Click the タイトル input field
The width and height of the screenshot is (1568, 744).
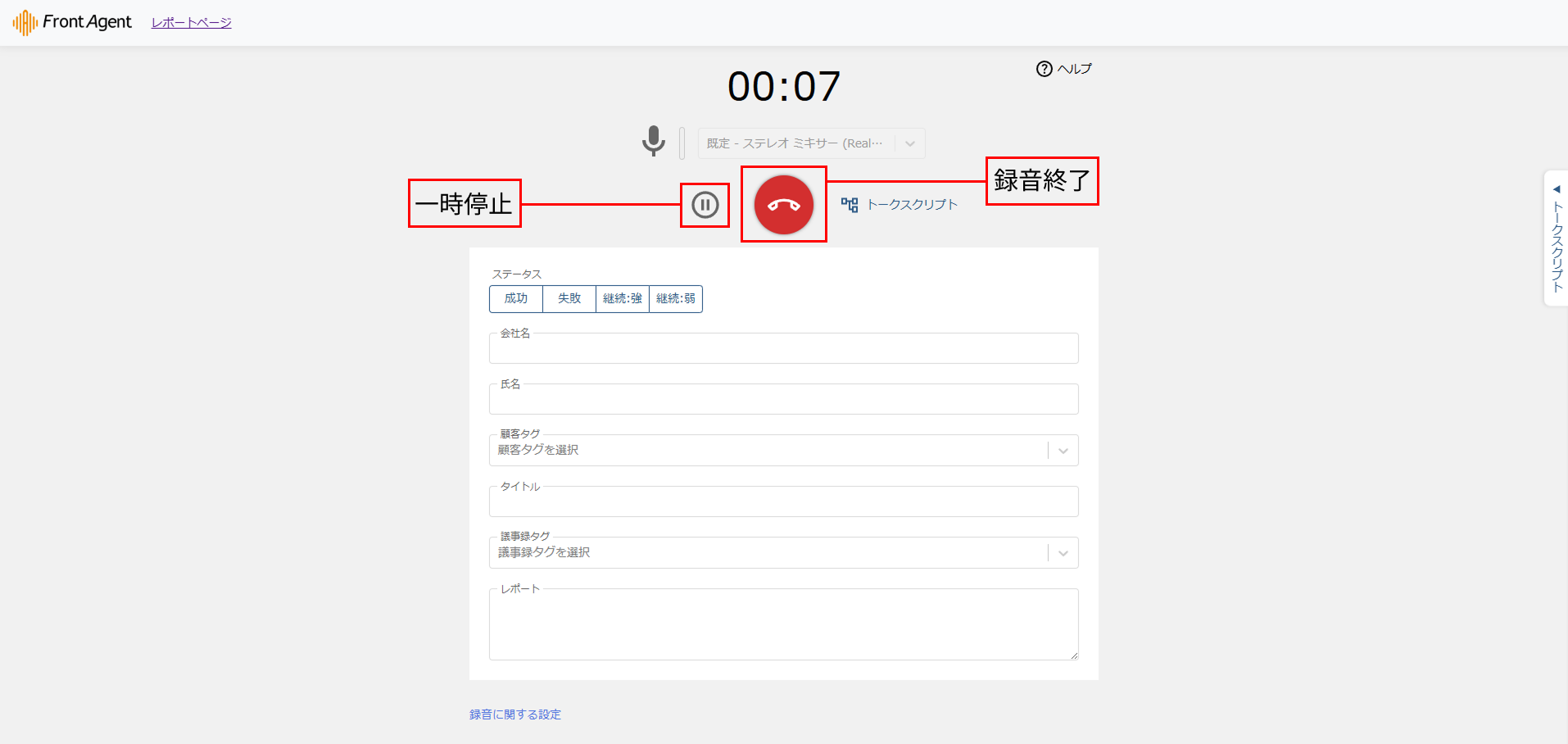tap(783, 503)
